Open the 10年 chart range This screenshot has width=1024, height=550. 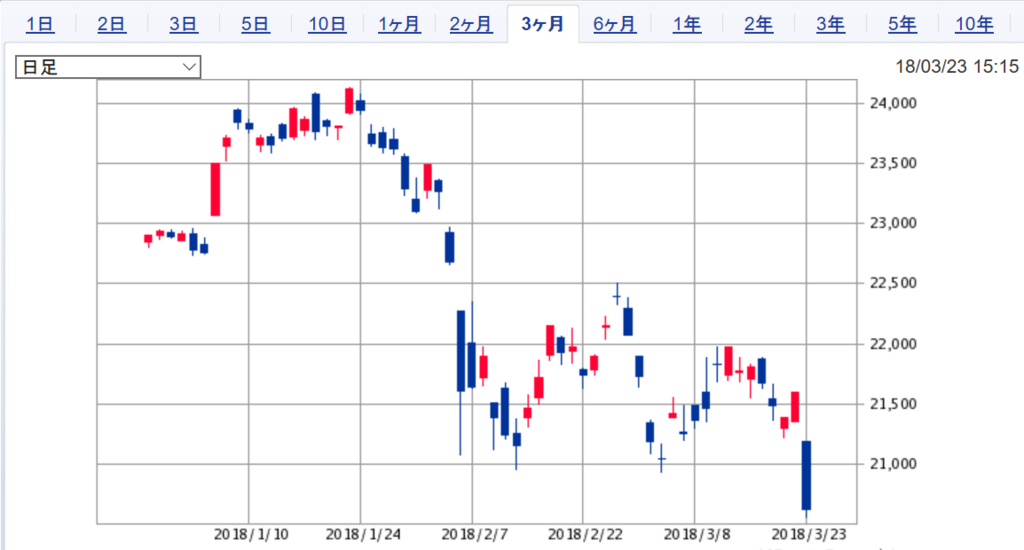coord(974,25)
